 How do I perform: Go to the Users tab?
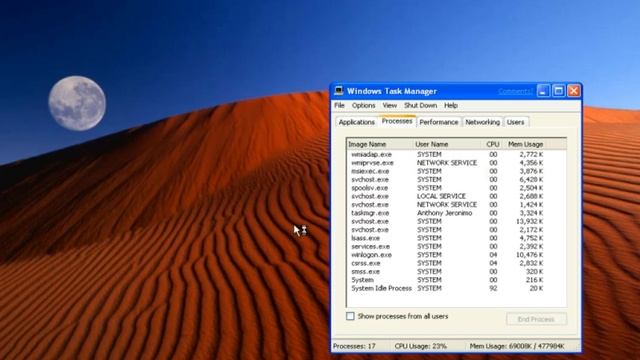516,122
